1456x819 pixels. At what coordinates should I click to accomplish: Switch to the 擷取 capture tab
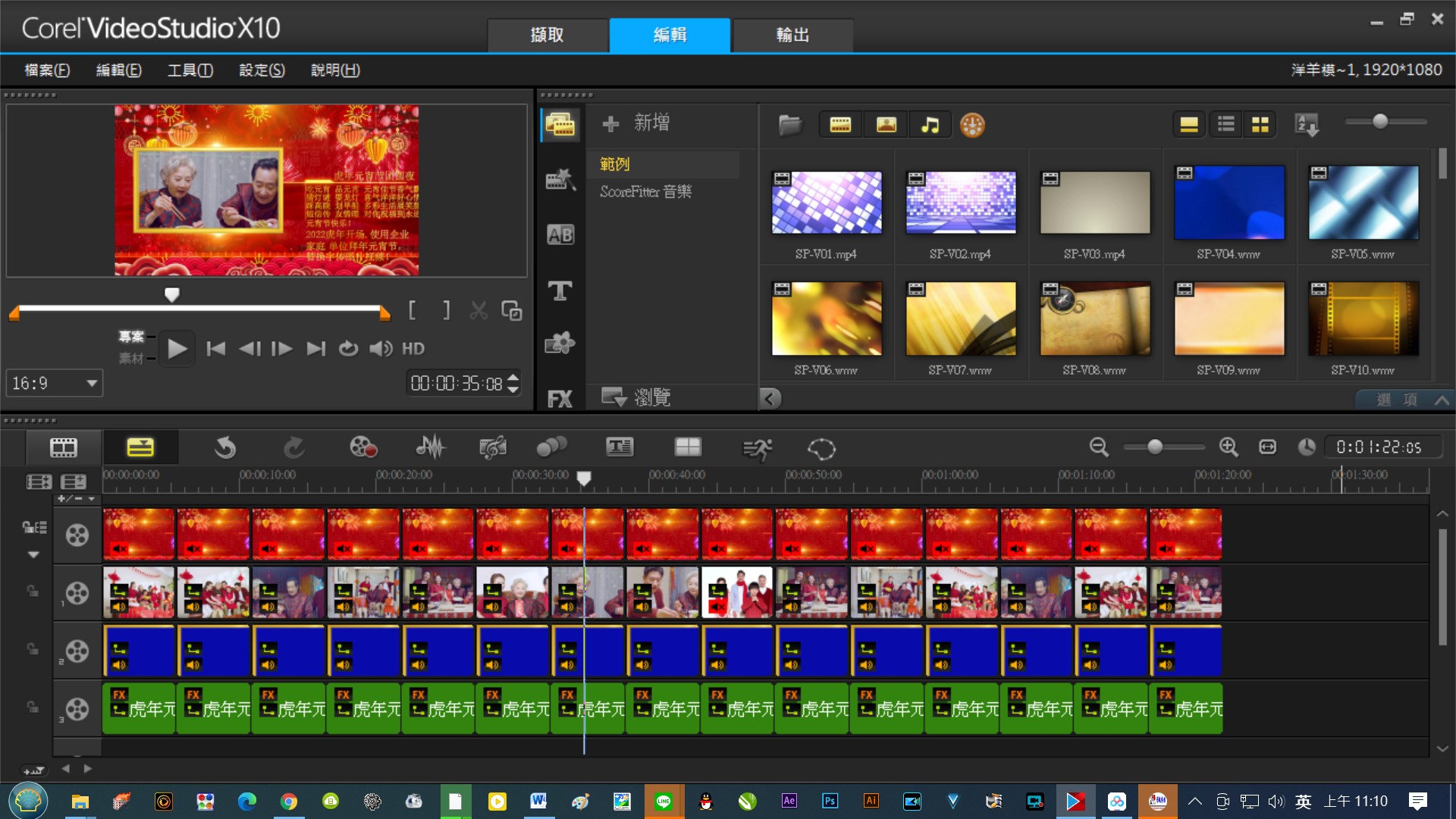point(548,35)
